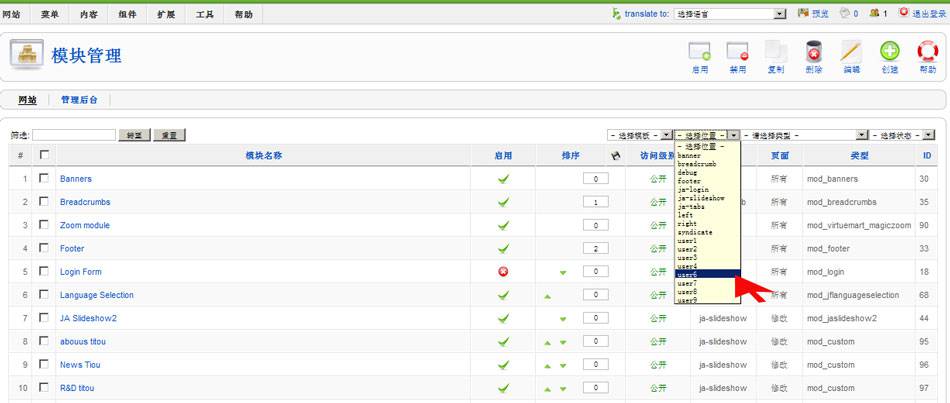Check the box for the Zoom module row

point(44,225)
